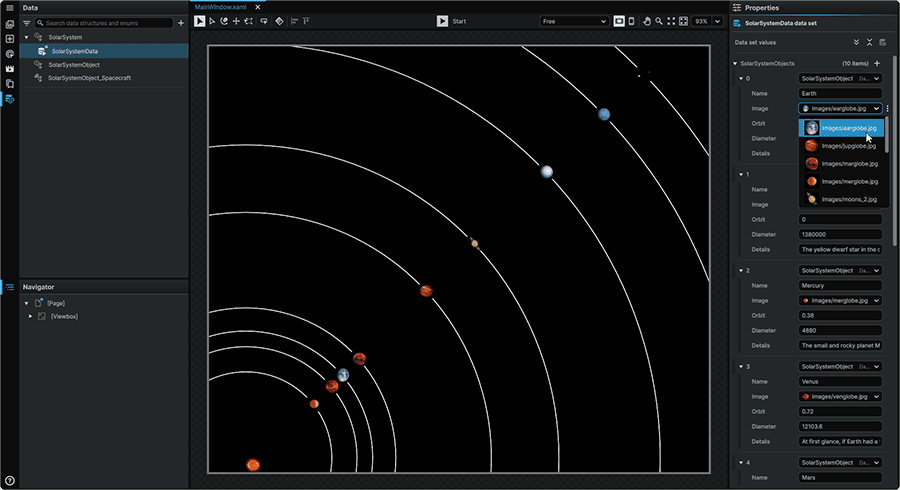Image resolution: width=900 pixels, height=490 pixels.
Task: Collapse item 1 in data set
Action: 741,174
